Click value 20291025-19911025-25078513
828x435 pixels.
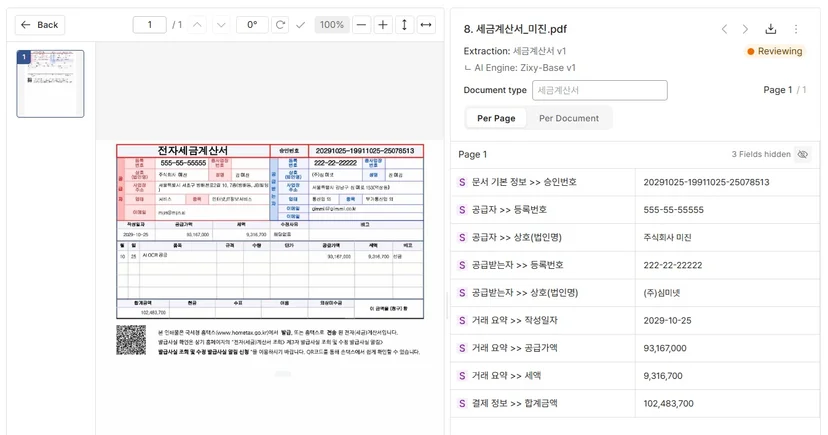(706, 182)
